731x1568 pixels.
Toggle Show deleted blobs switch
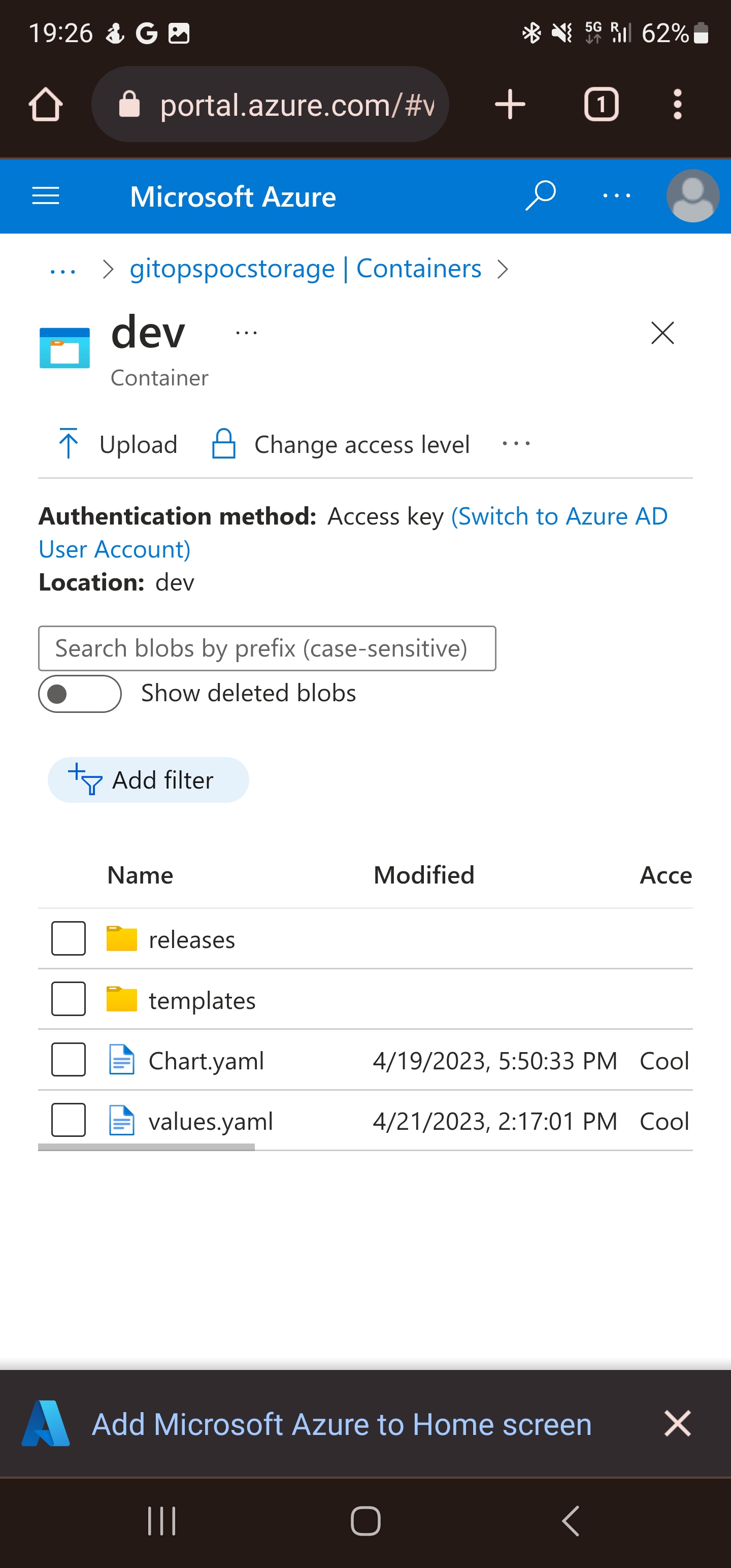click(x=80, y=693)
